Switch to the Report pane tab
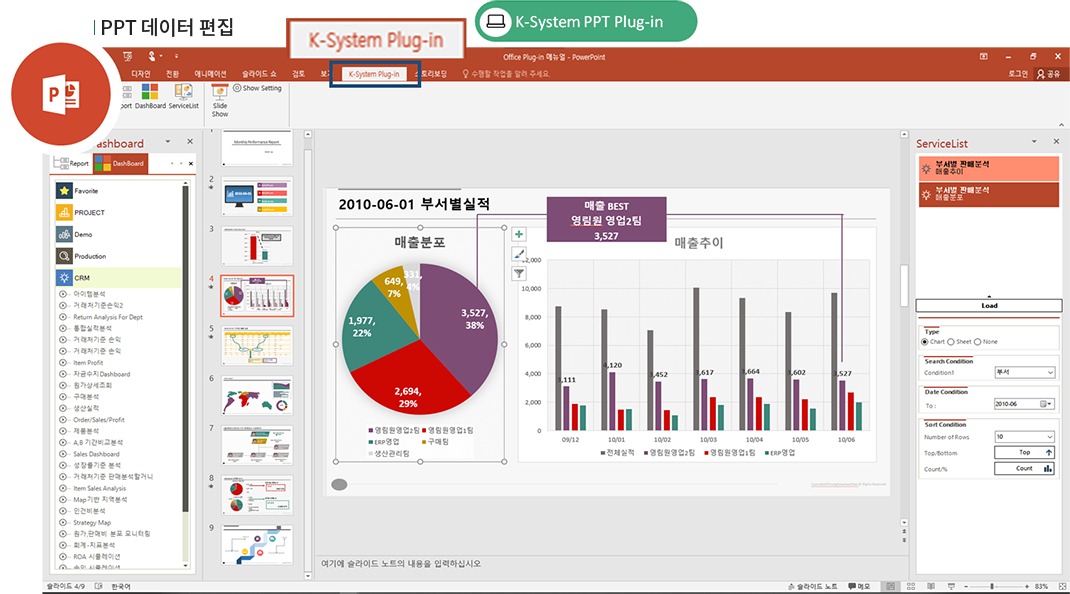The height and width of the screenshot is (594, 1070). click(72, 163)
